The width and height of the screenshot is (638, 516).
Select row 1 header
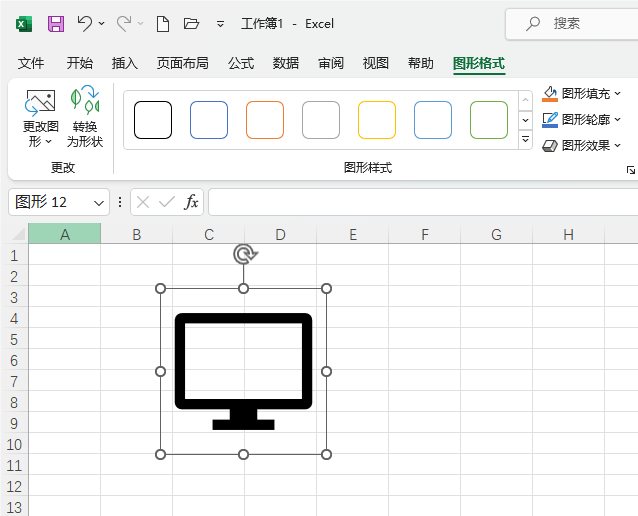pyautogui.click(x=14, y=256)
